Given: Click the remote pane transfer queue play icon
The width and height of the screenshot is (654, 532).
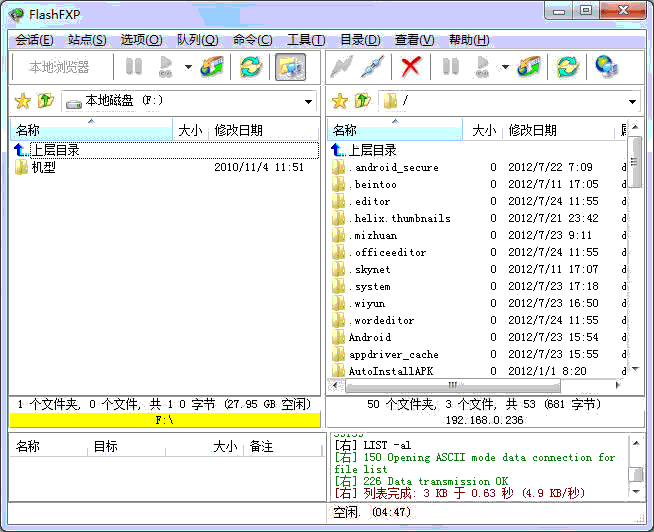Looking at the screenshot, I should pyautogui.click(x=483, y=67).
